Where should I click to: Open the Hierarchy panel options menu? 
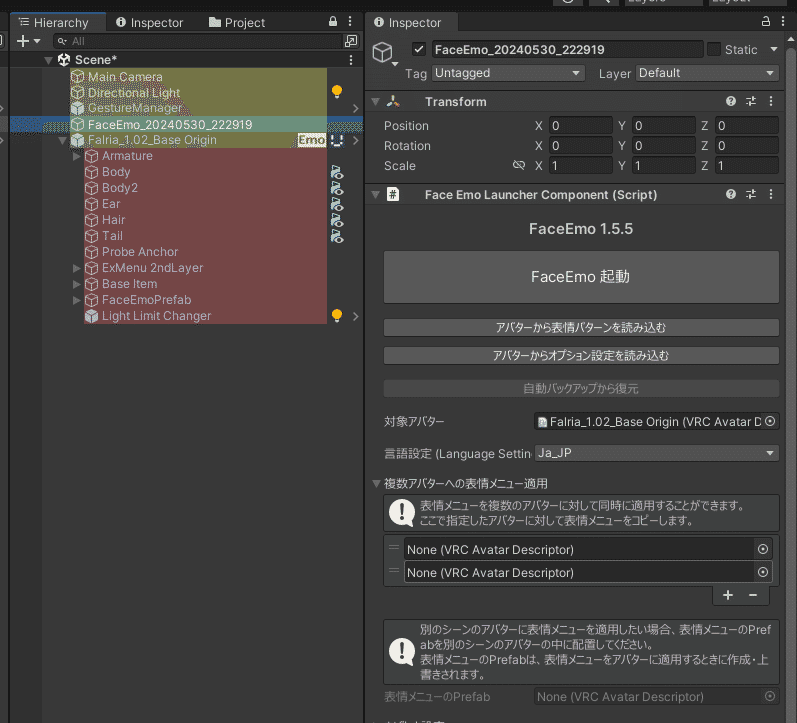(350, 21)
